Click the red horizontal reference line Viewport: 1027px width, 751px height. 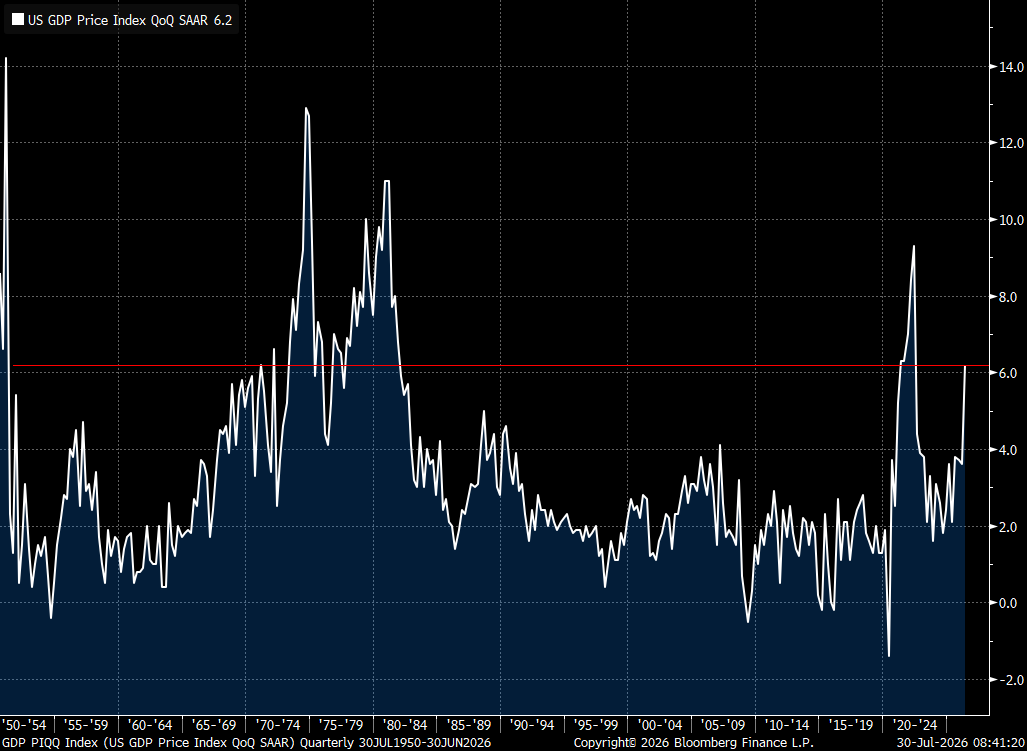tap(500, 365)
